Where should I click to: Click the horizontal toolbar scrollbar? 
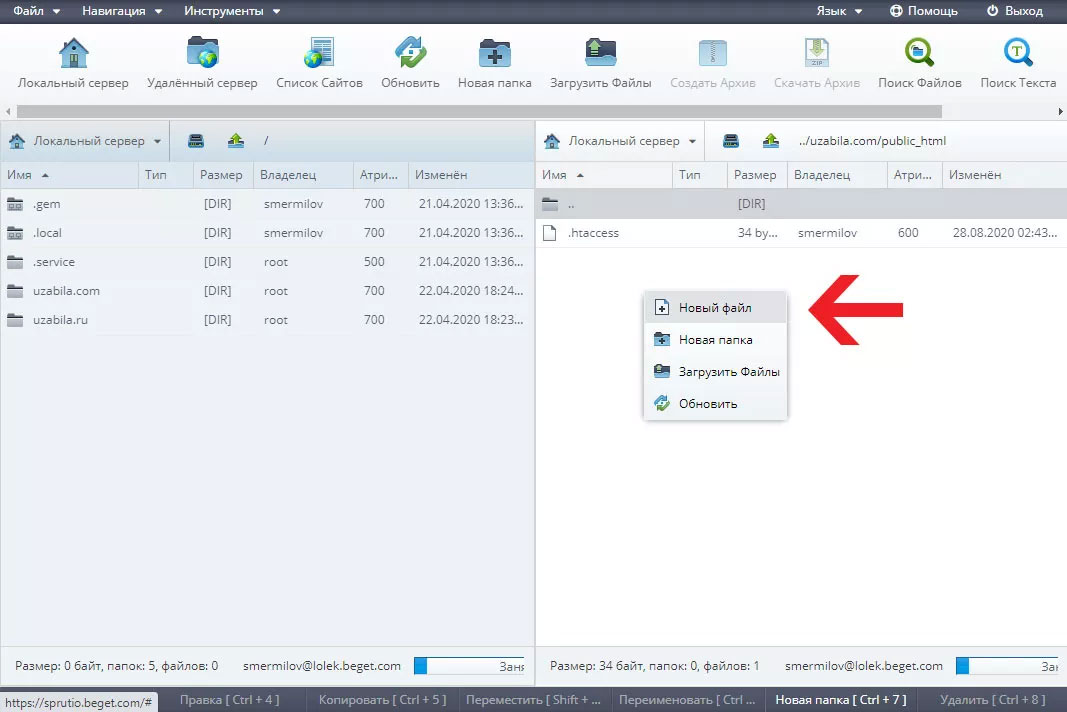(x=480, y=111)
